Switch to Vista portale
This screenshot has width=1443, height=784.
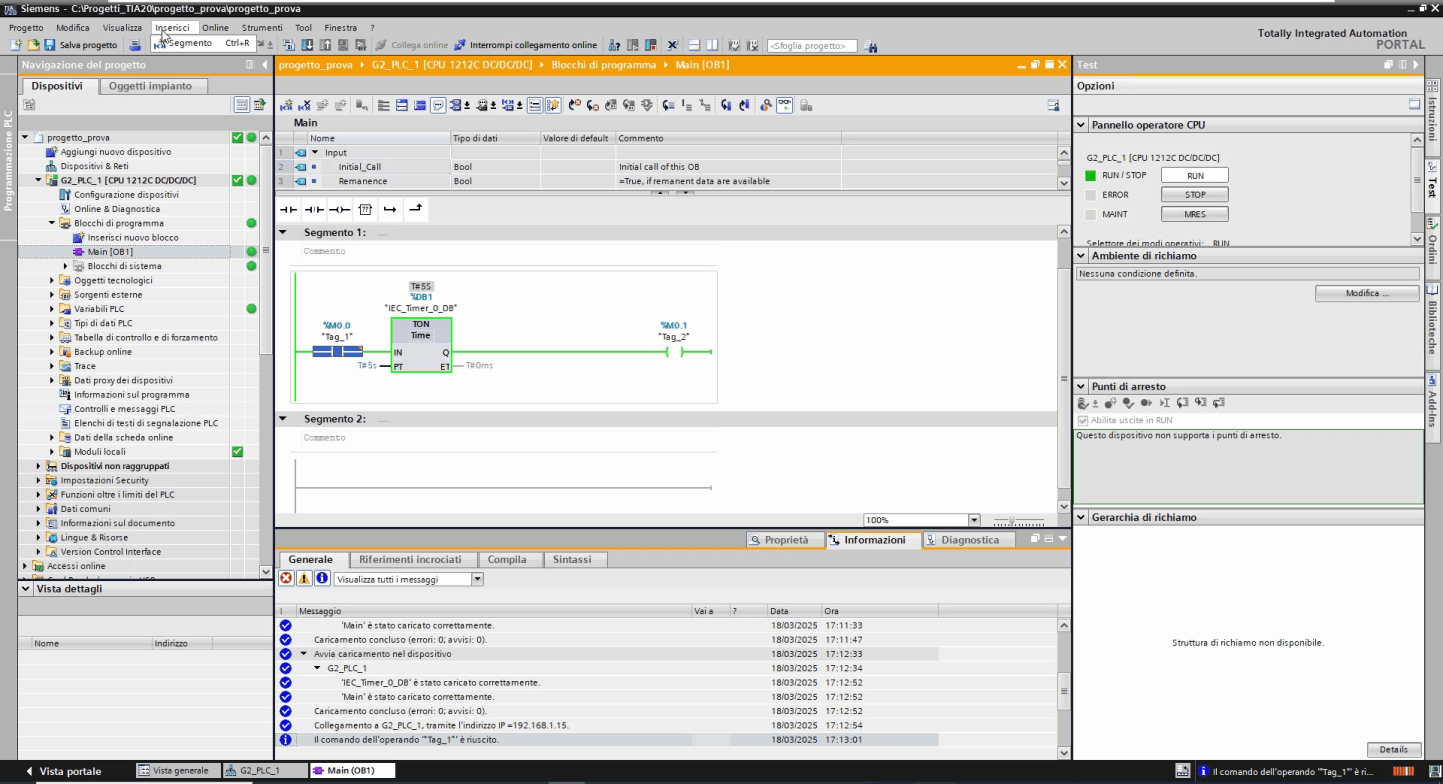pyautogui.click(x=63, y=771)
